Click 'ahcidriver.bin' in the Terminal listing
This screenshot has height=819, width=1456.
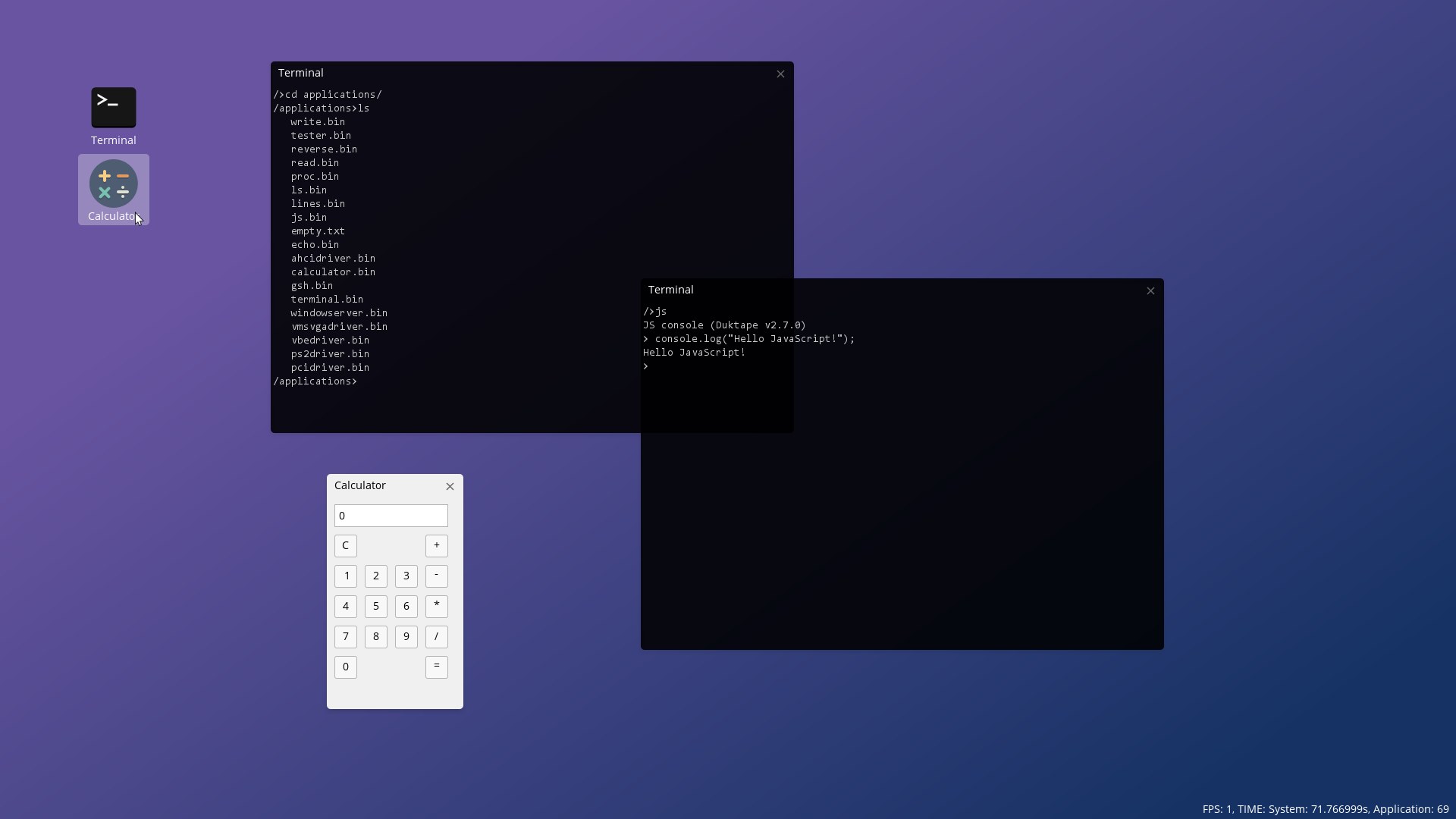point(333,259)
